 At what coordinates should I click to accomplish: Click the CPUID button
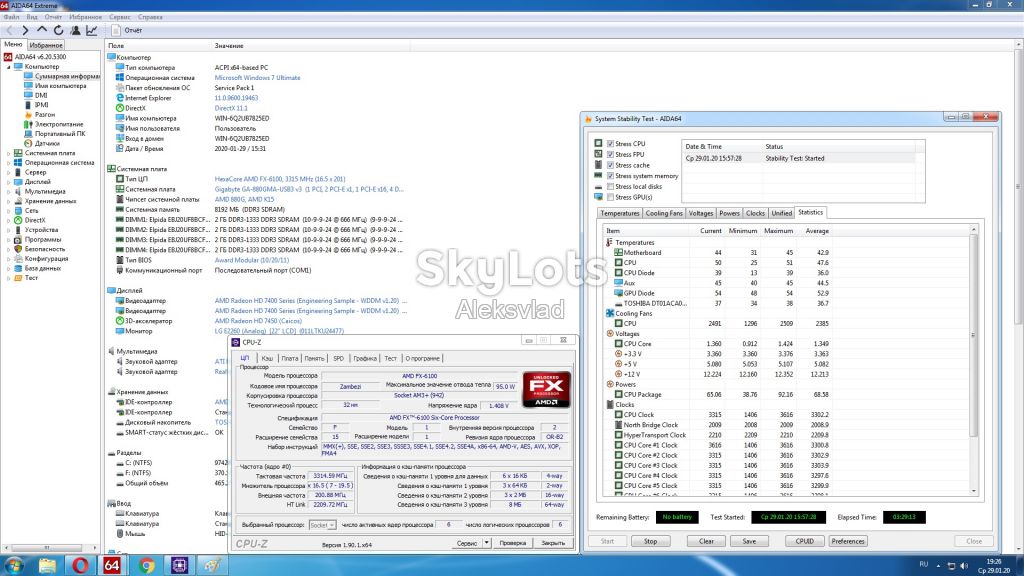(x=805, y=541)
